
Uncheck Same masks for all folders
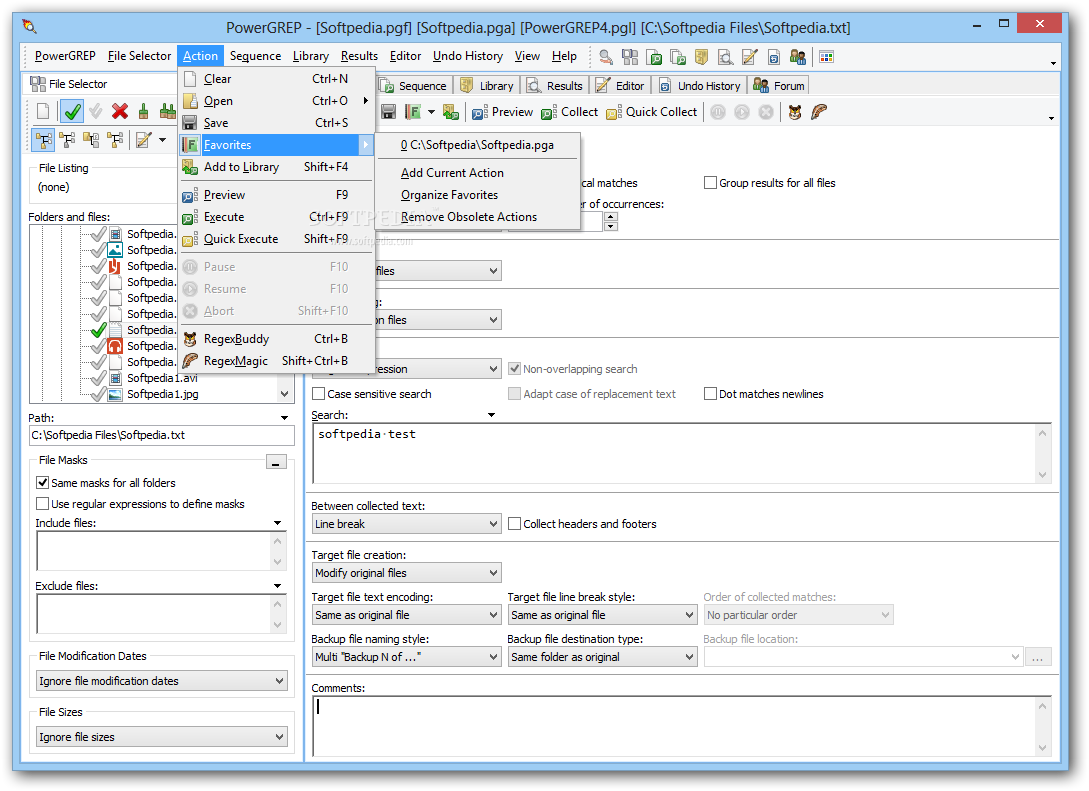coord(42,483)
